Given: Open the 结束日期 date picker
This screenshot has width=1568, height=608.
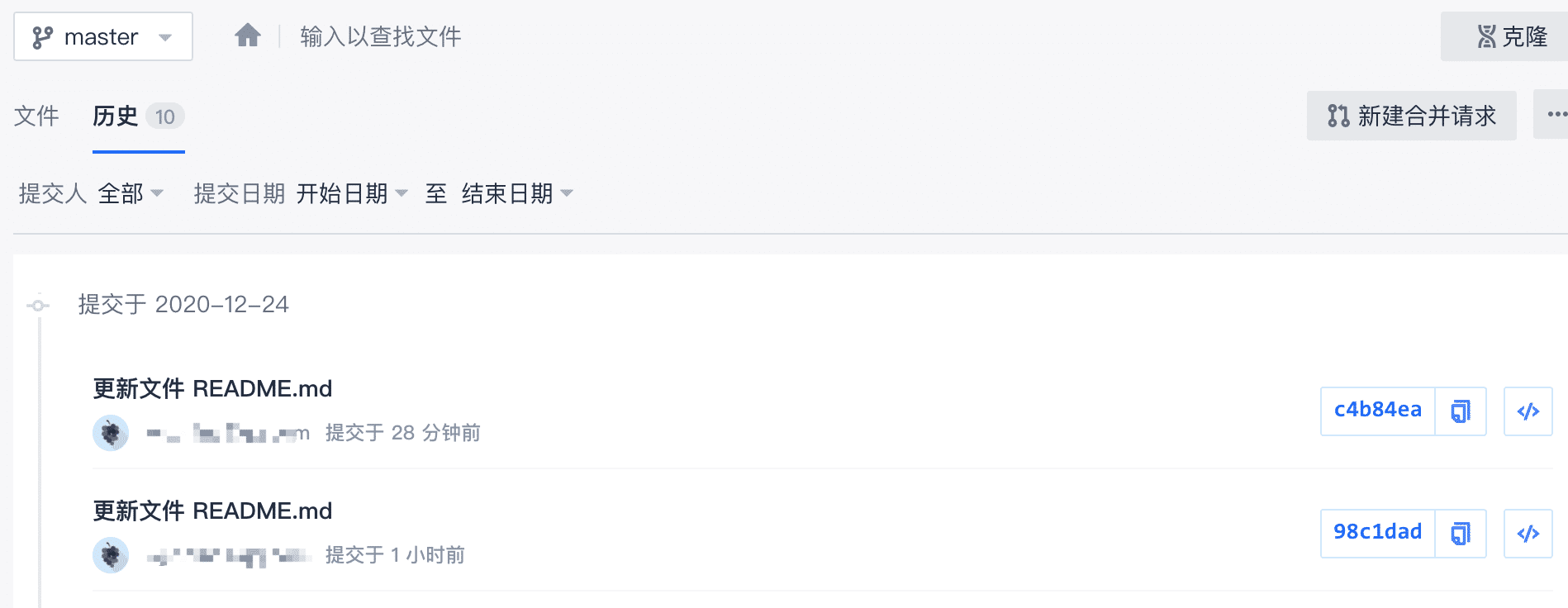Looking at the screenshot, I should (x=517, y=193).
